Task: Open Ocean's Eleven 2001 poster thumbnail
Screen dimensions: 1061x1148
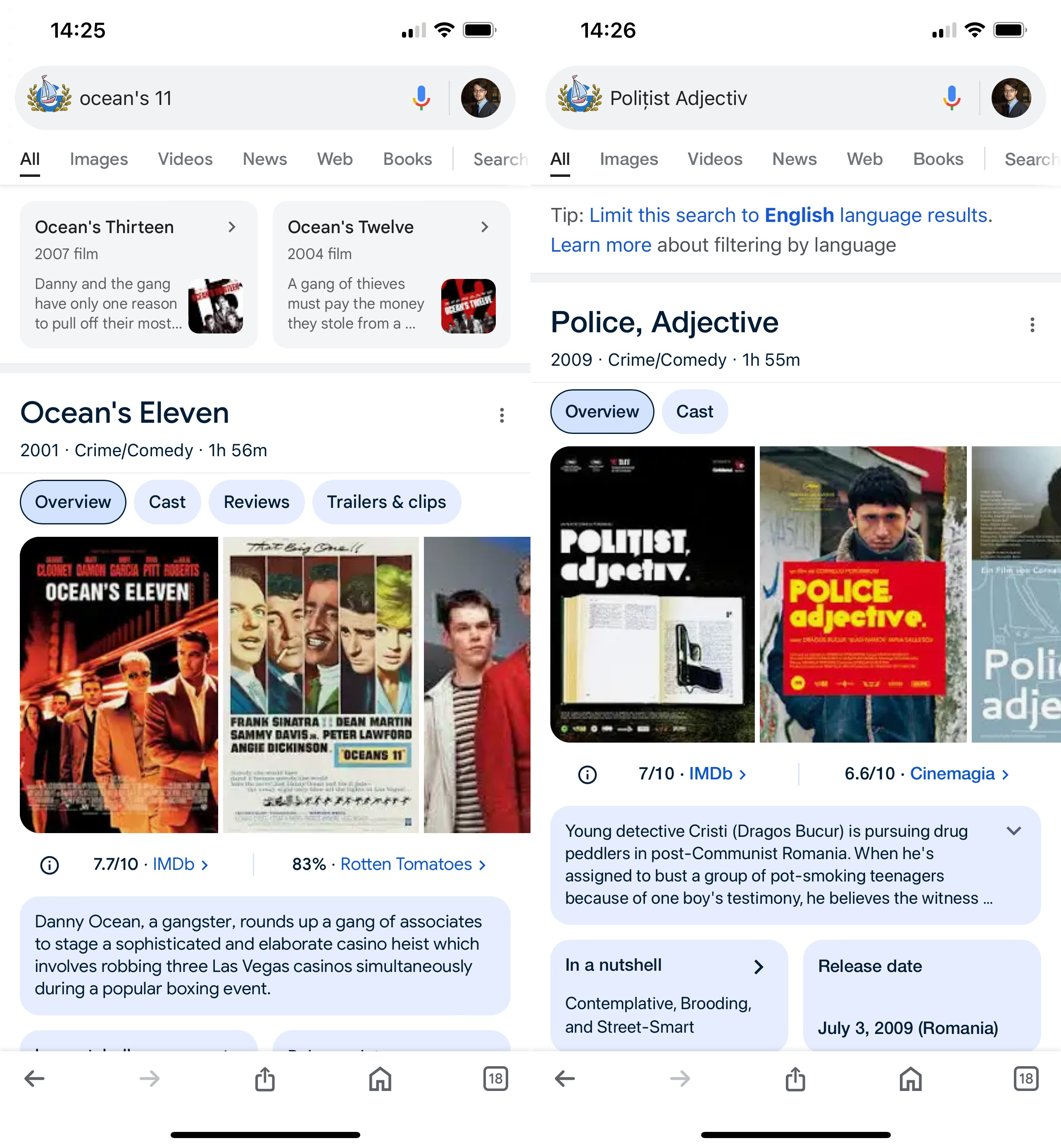Action: pyautogui.click(x=119, y=685)
